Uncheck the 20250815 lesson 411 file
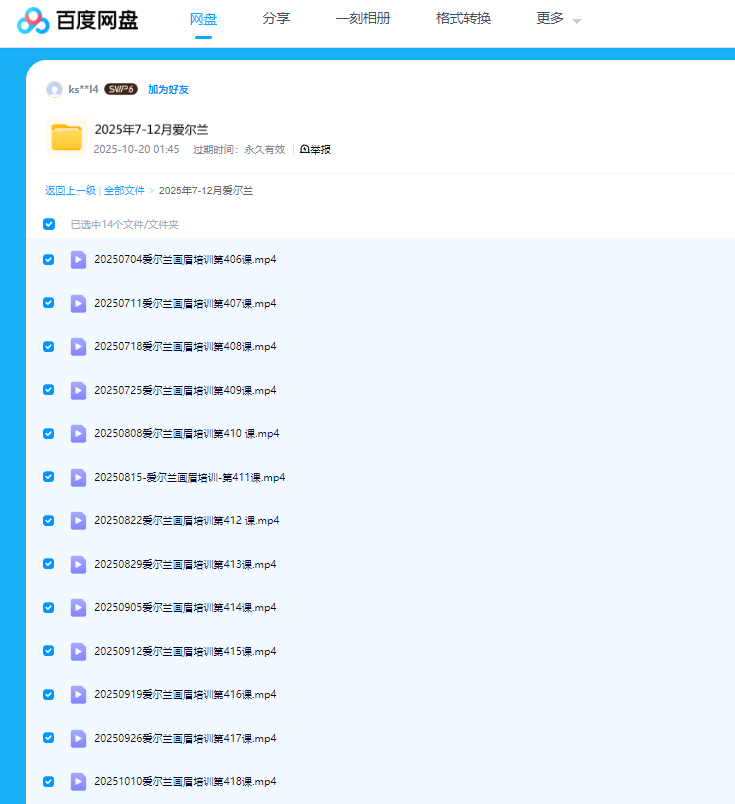Image resolution: width=735 pixels, height=804 pixels. pos(49,477)
